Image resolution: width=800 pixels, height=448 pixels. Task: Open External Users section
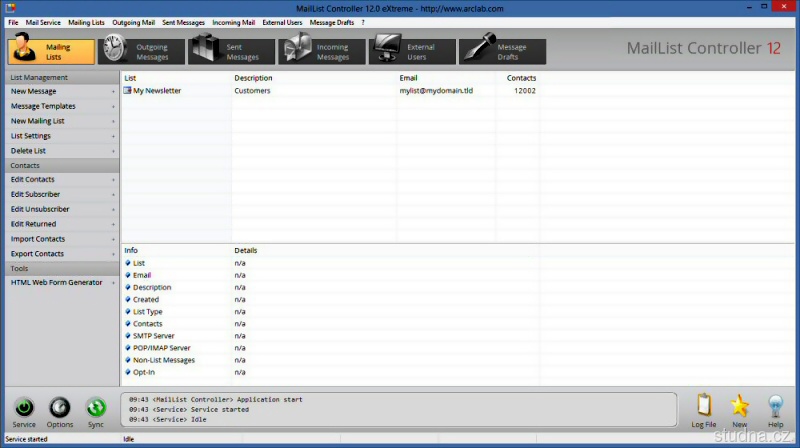[x=412, y=52]
